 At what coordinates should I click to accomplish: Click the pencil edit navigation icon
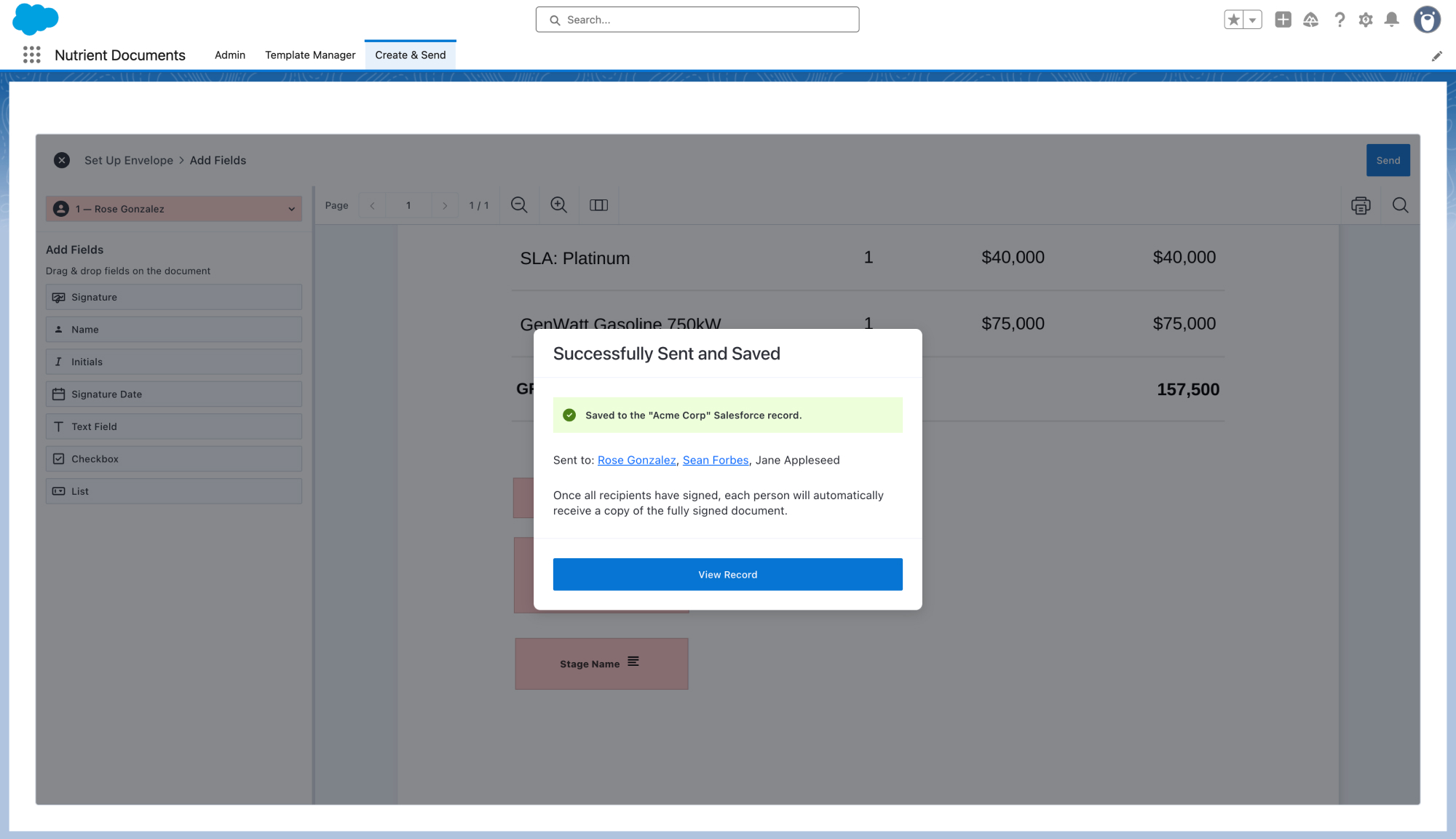click(x=1436, y=56)
